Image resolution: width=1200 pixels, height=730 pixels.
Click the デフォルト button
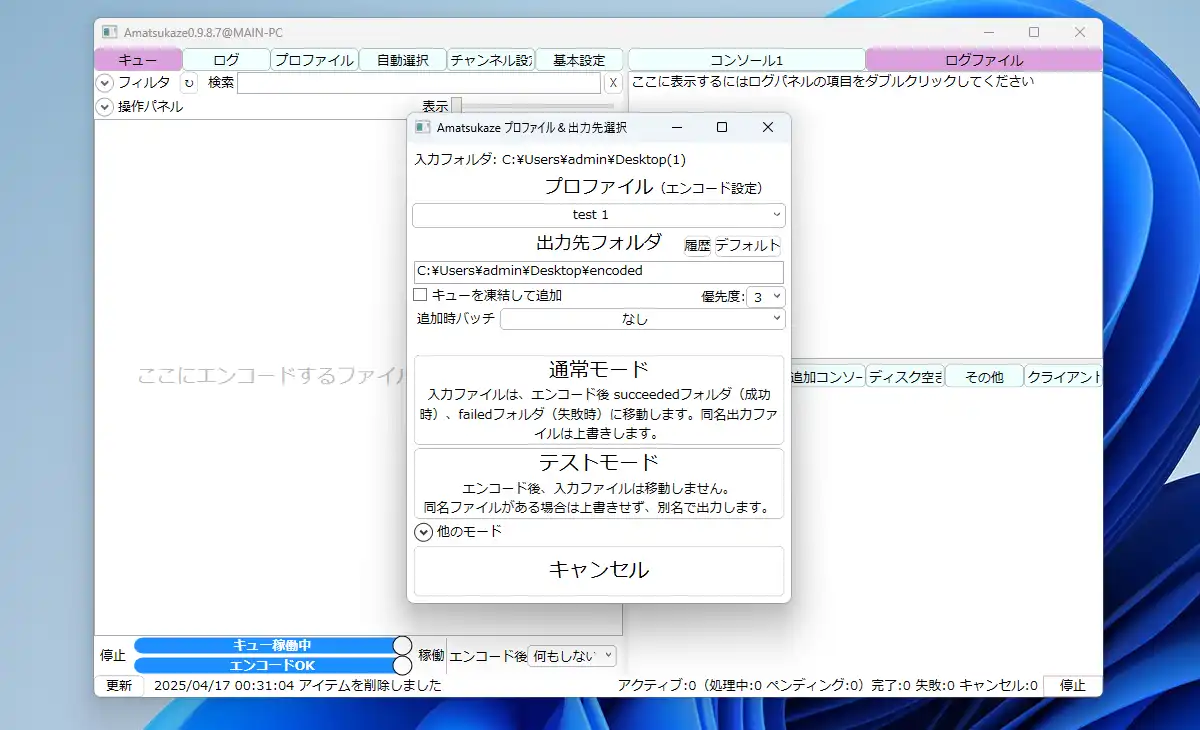pyautogui.click(x=748, y=245)
